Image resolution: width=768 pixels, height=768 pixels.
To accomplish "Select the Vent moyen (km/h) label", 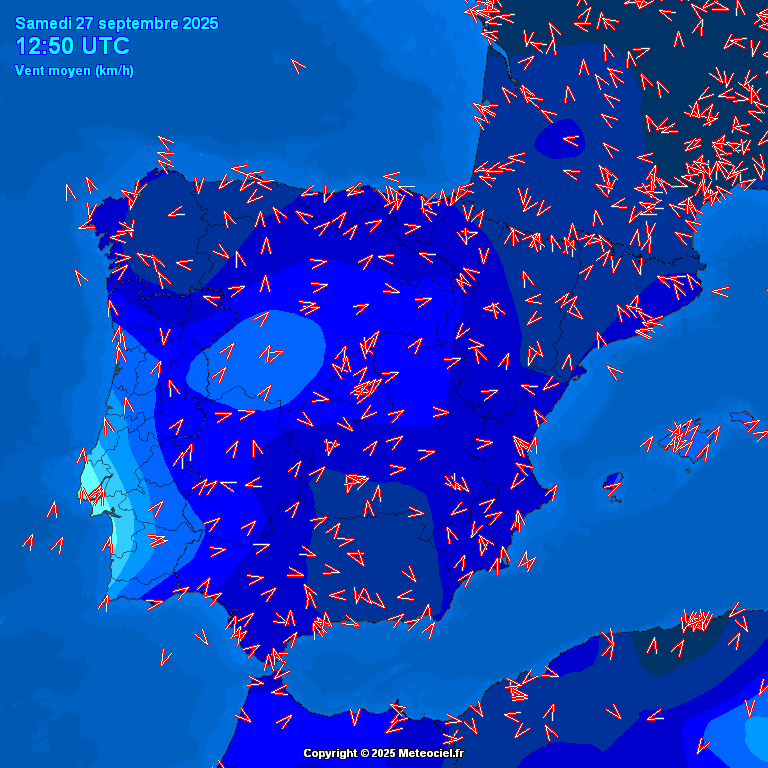I will point(75,70).
